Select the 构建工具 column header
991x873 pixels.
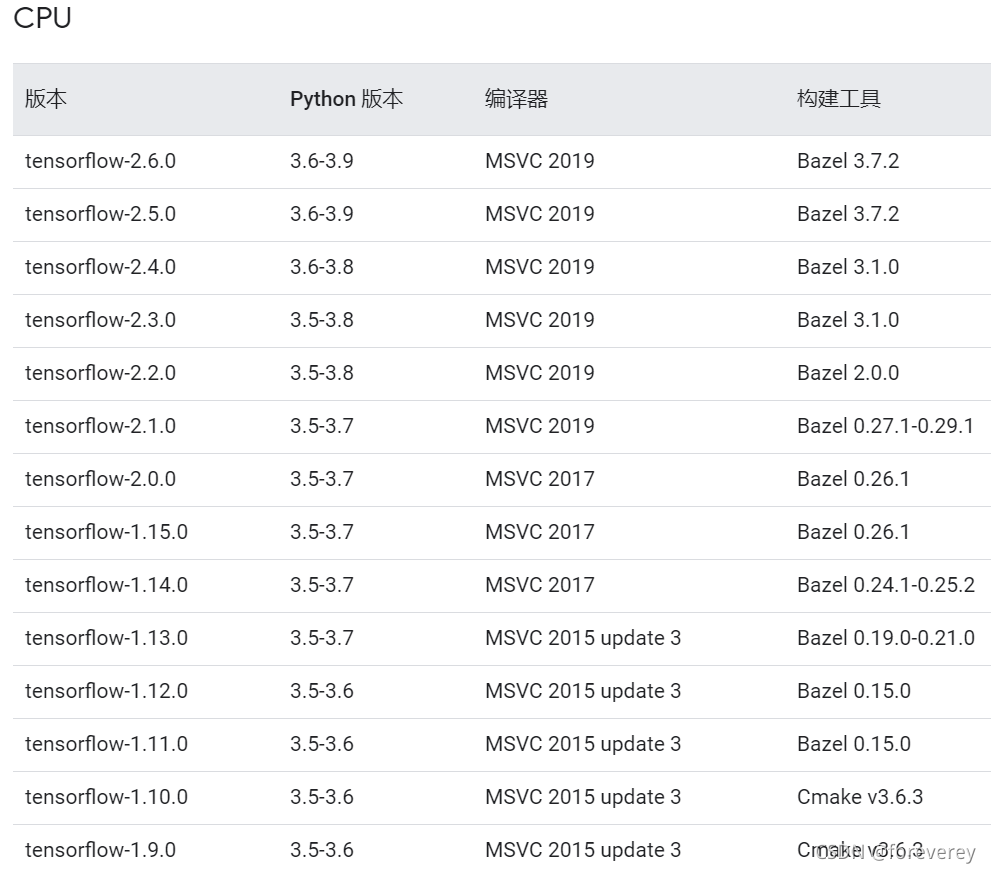click(839, 99)
